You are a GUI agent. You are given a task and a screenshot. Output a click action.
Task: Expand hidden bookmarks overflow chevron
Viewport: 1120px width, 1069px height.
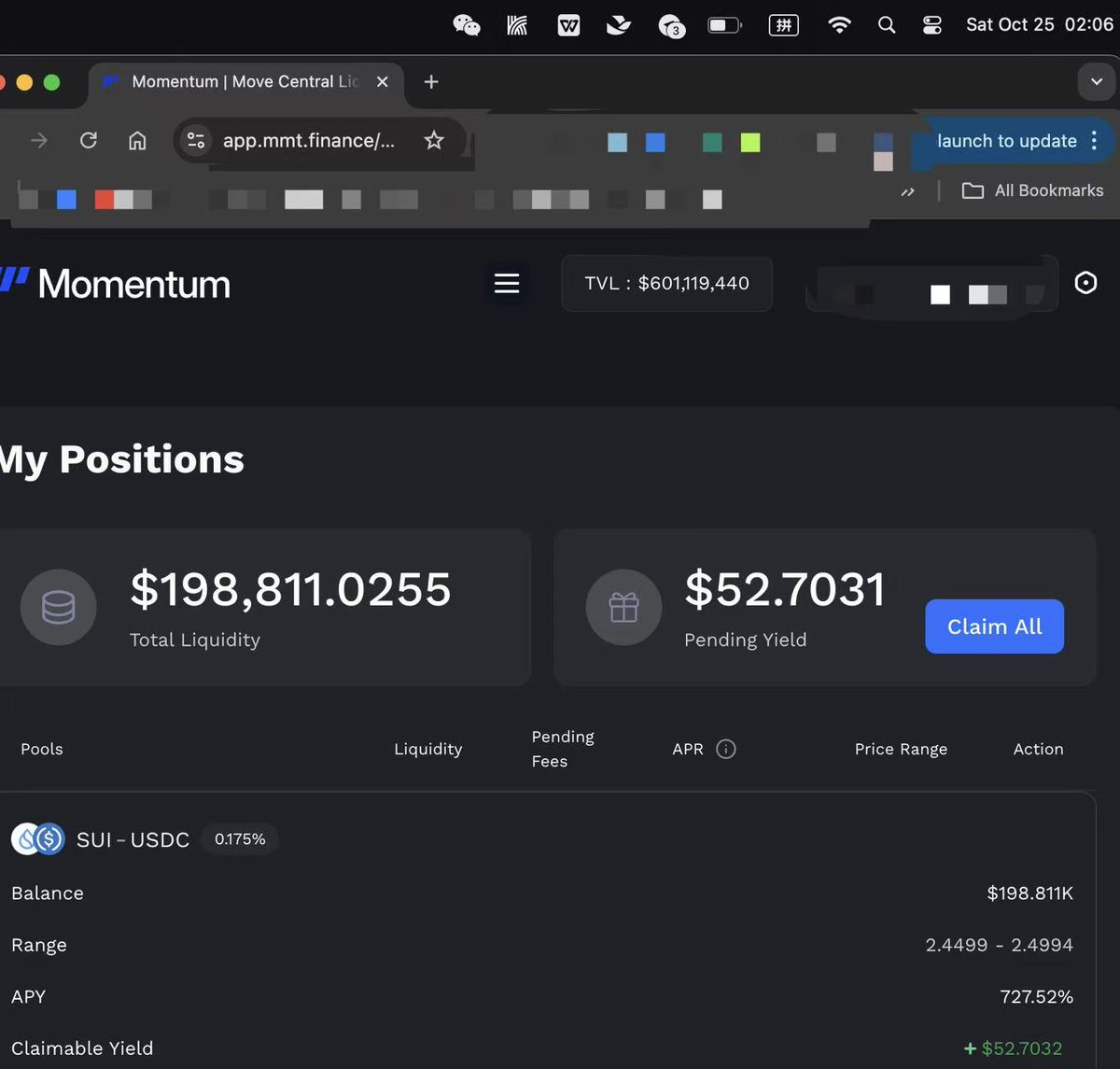coord(907,191)
